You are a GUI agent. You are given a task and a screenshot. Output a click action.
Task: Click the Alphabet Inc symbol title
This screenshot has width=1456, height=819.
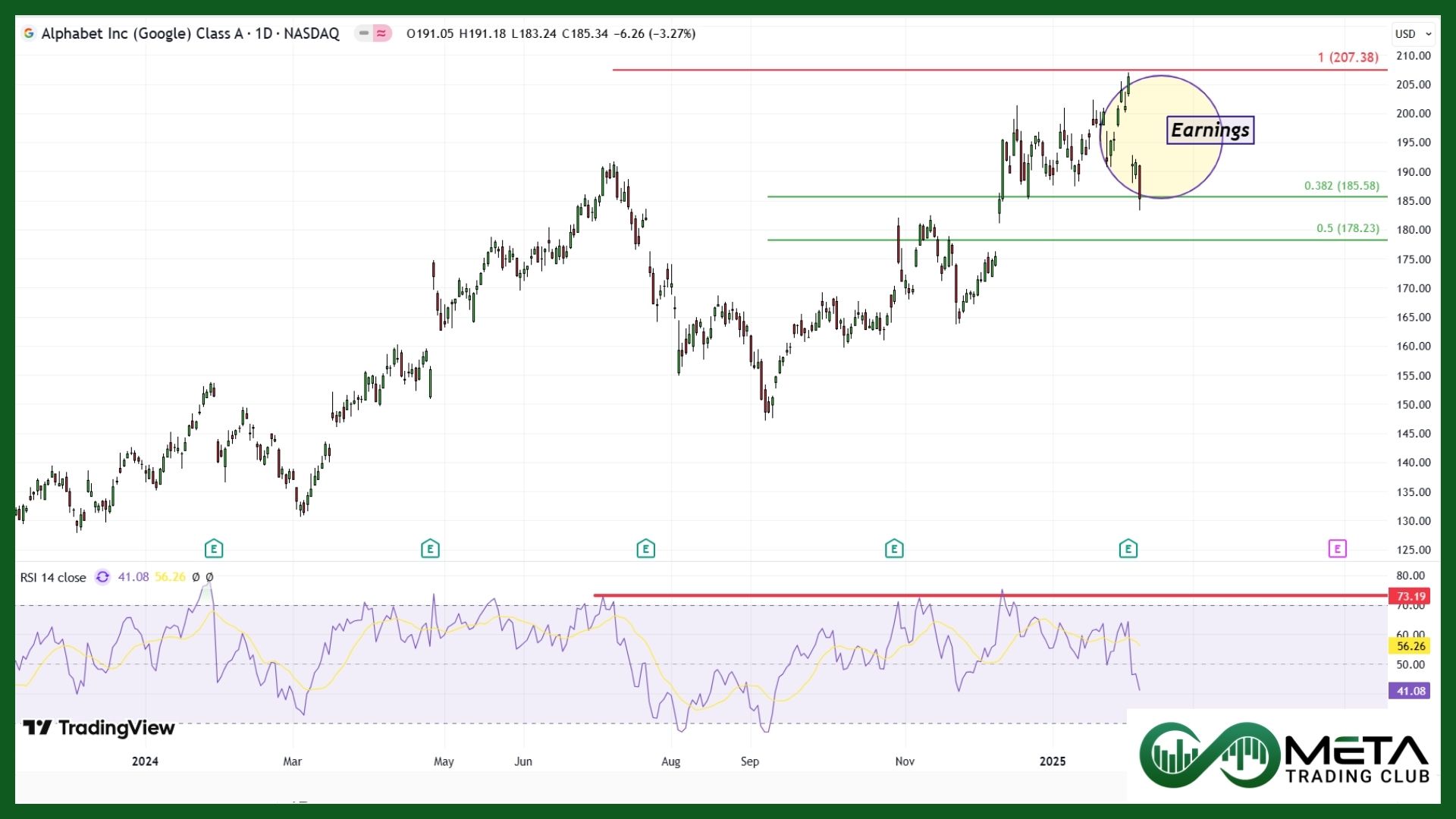pos(190,33)
